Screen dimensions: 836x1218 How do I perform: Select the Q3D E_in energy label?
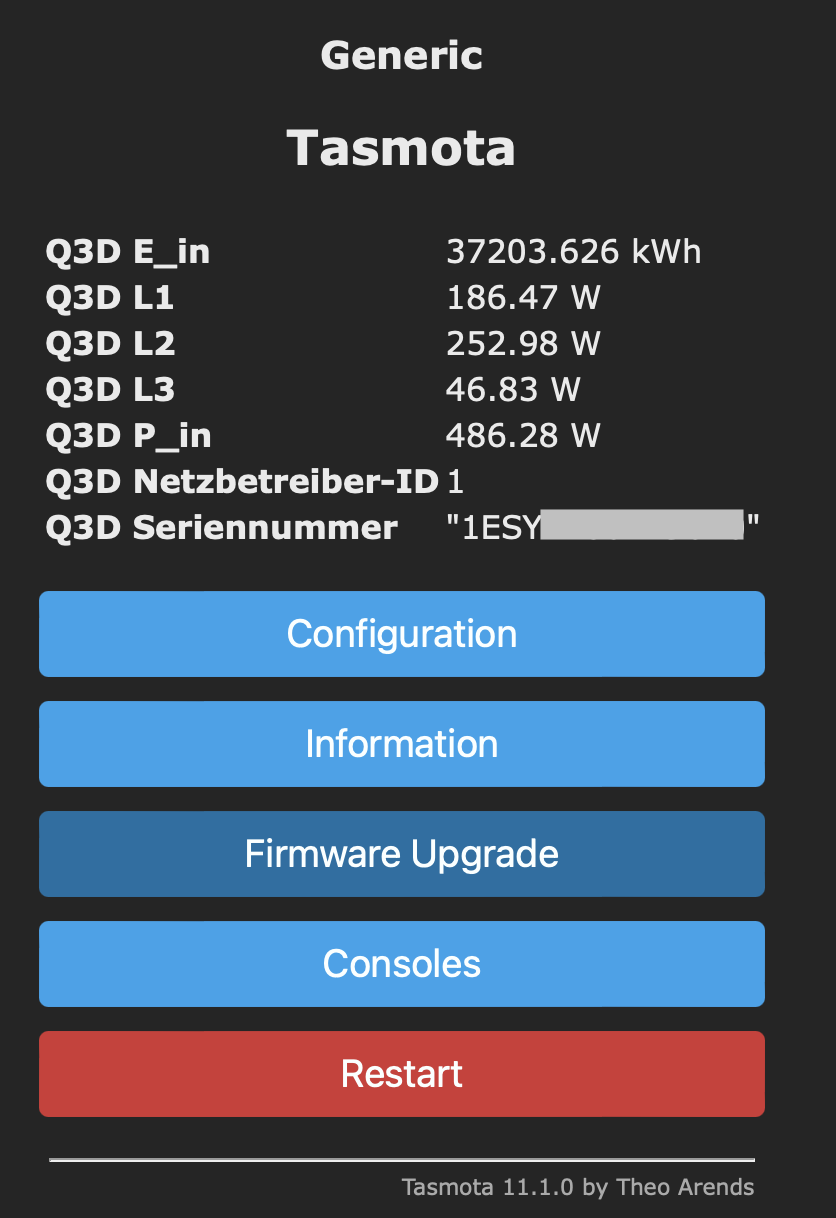tap(128, 251)
